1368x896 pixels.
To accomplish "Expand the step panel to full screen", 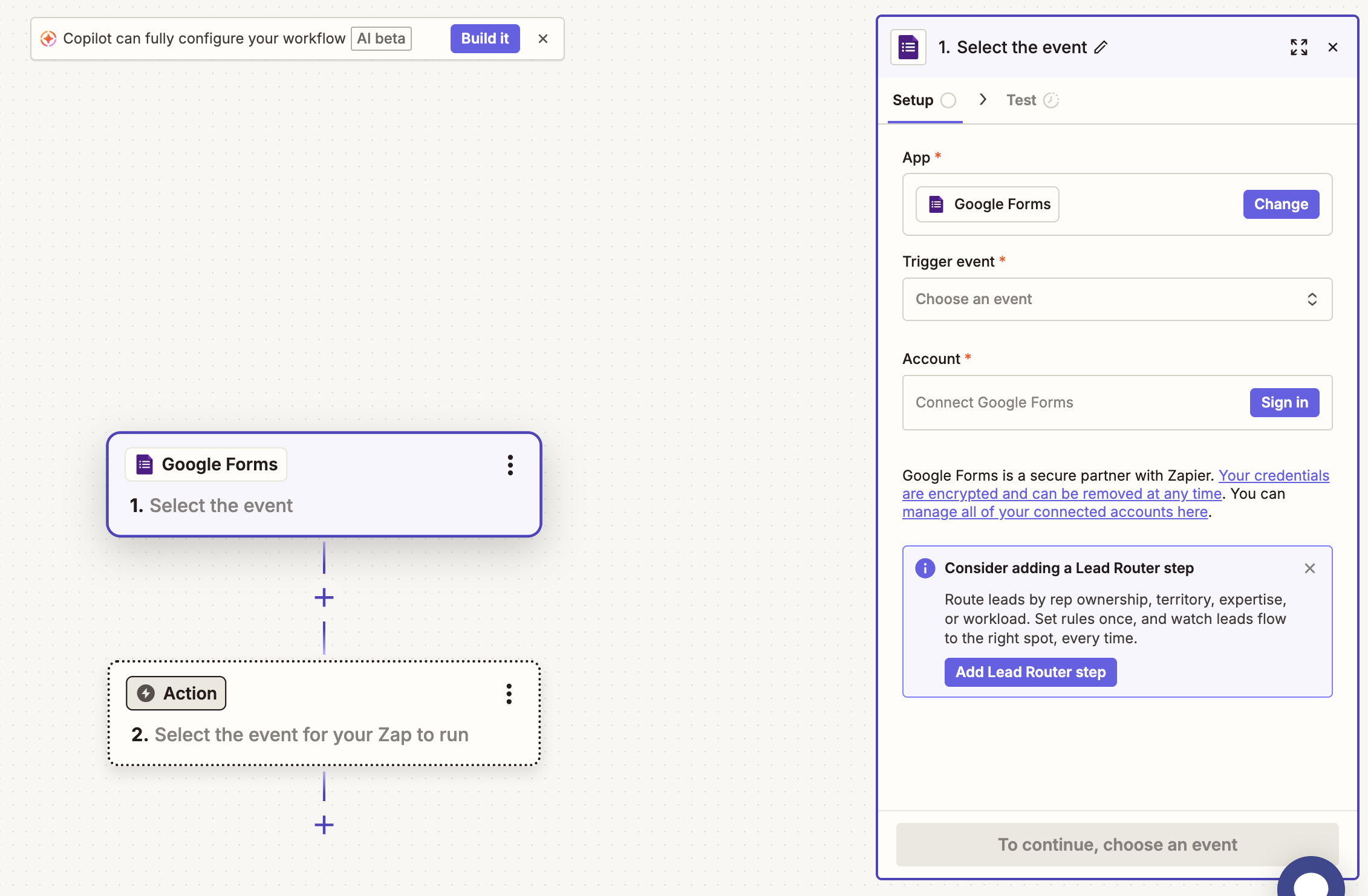I will 1298,47.
